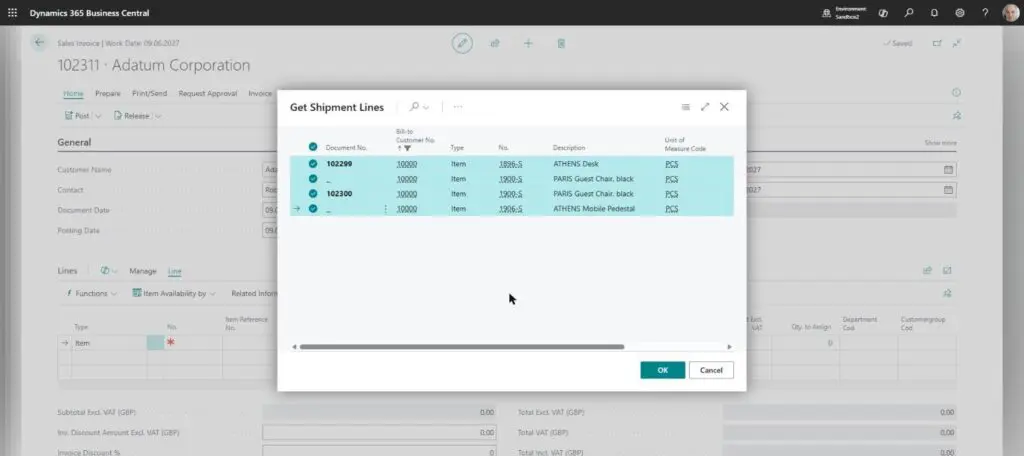Click the search icon in Get Shipment Lines dialog

tap(413, 106)
